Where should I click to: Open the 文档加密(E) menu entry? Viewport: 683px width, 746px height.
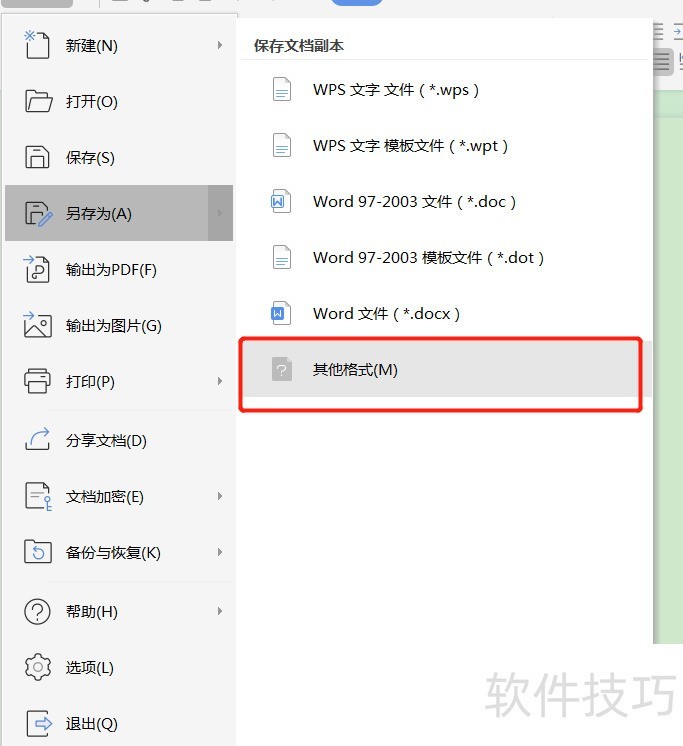tap(119, 496)
